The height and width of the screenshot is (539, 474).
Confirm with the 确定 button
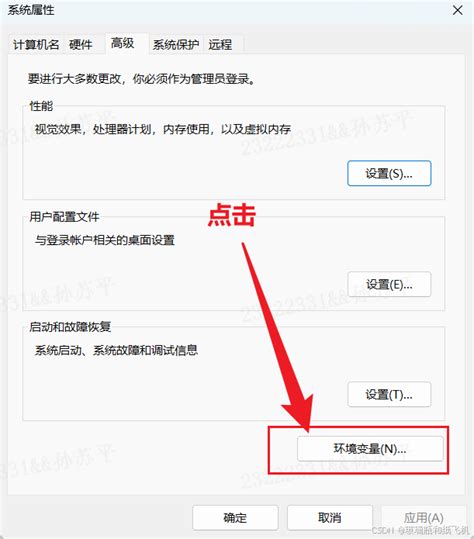[x=235, y=518]
